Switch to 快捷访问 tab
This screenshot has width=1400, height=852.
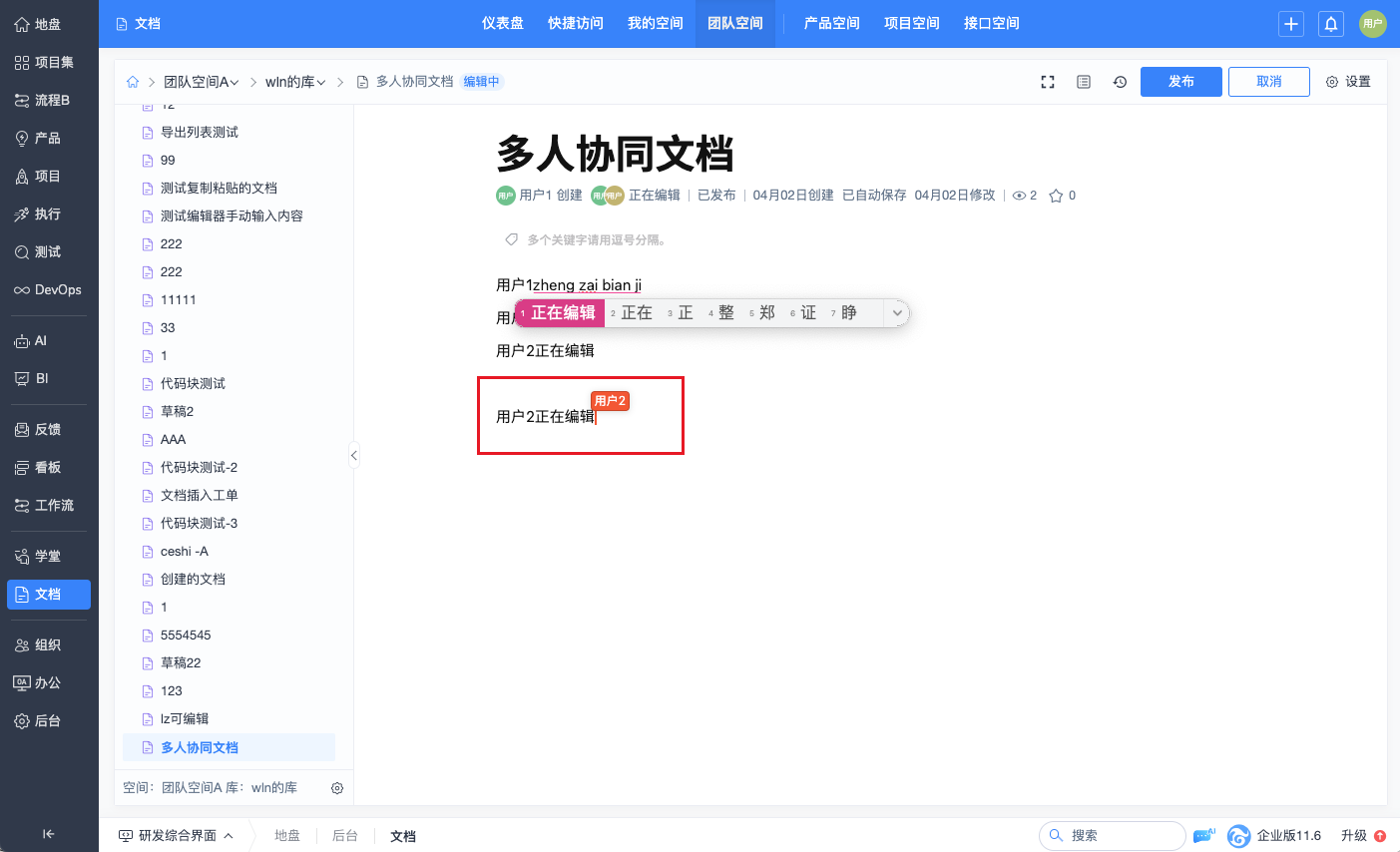(x=576, y=24)
